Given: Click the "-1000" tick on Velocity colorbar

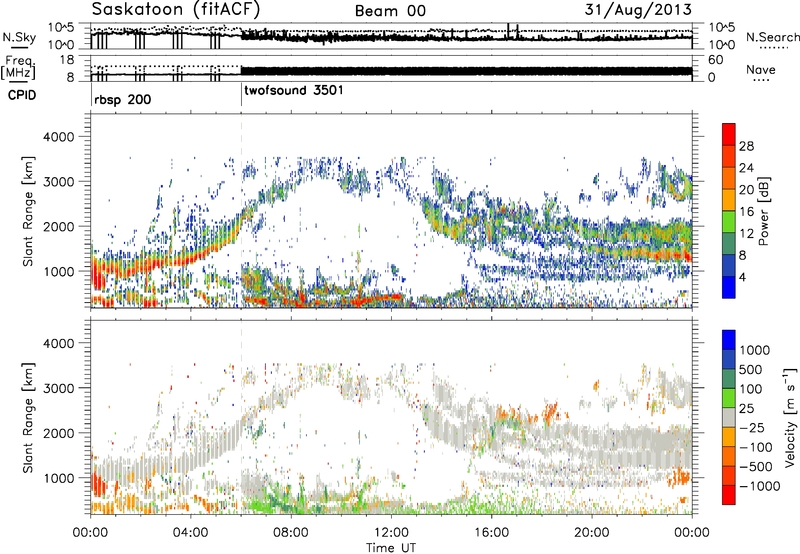Looking at the screenshot, I should (759, 486).
